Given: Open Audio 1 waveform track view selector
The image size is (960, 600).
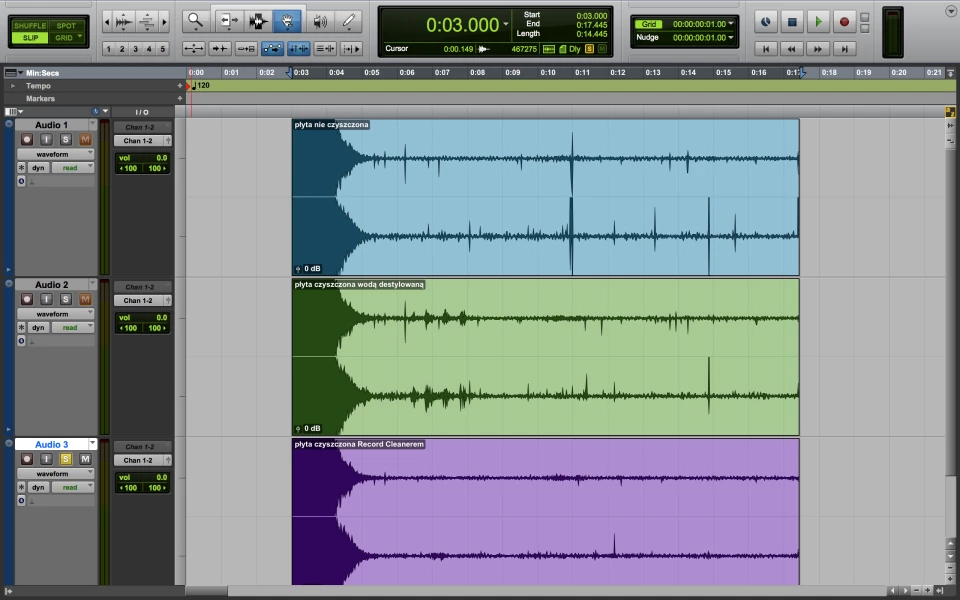Looking at the screenshot, I should pos(57,154).
